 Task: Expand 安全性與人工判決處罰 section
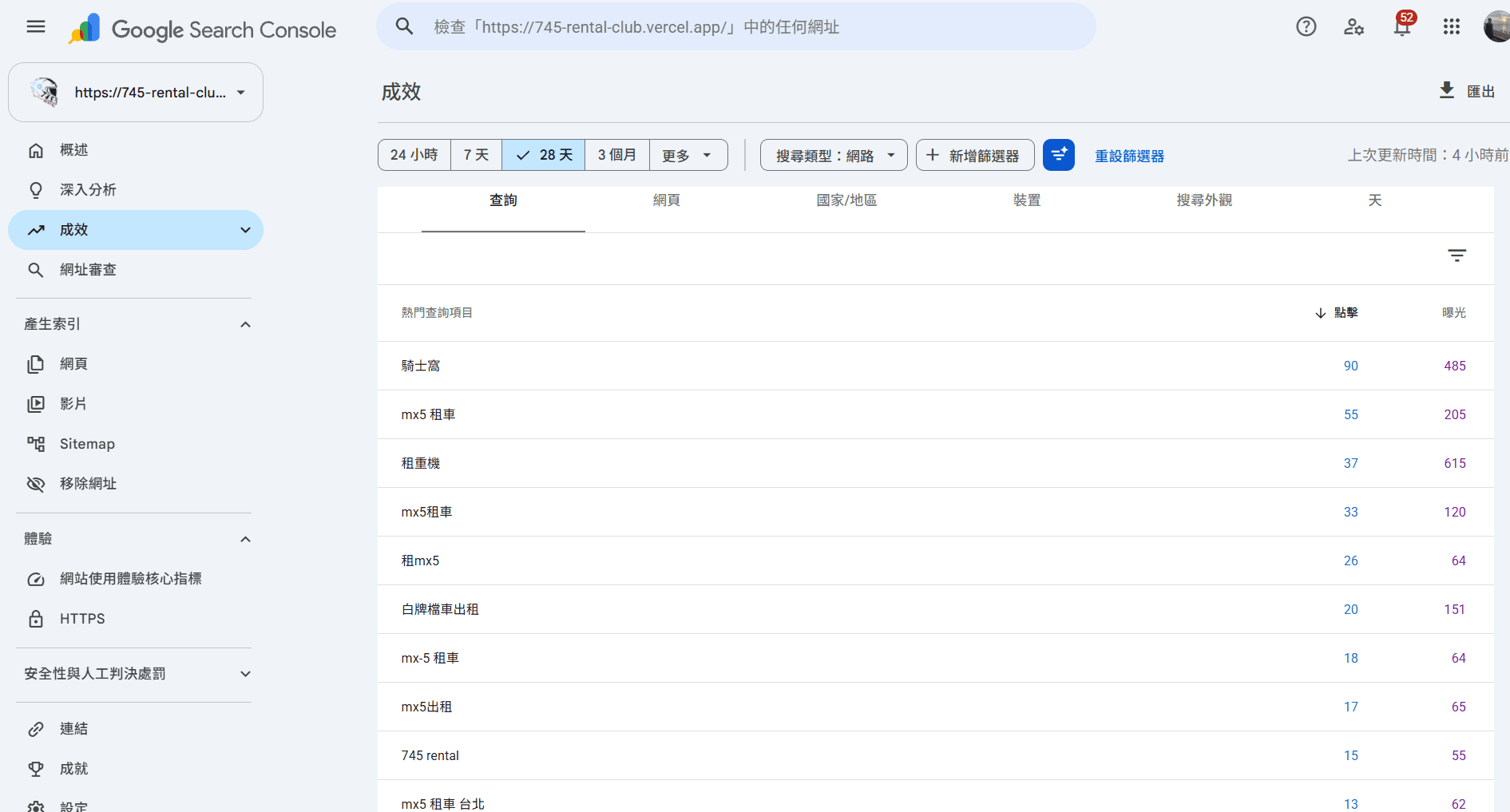[245, 674]
